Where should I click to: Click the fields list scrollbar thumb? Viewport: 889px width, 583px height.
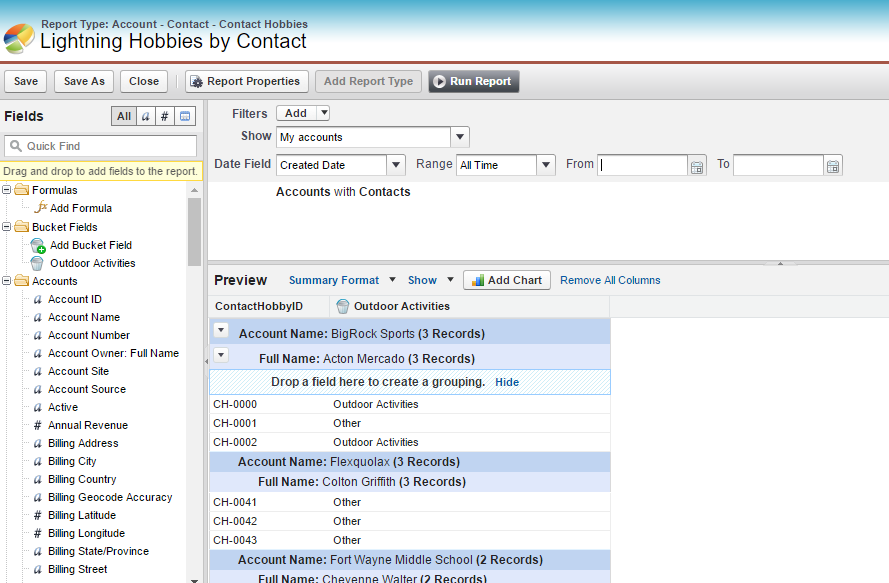click(194, 231)
